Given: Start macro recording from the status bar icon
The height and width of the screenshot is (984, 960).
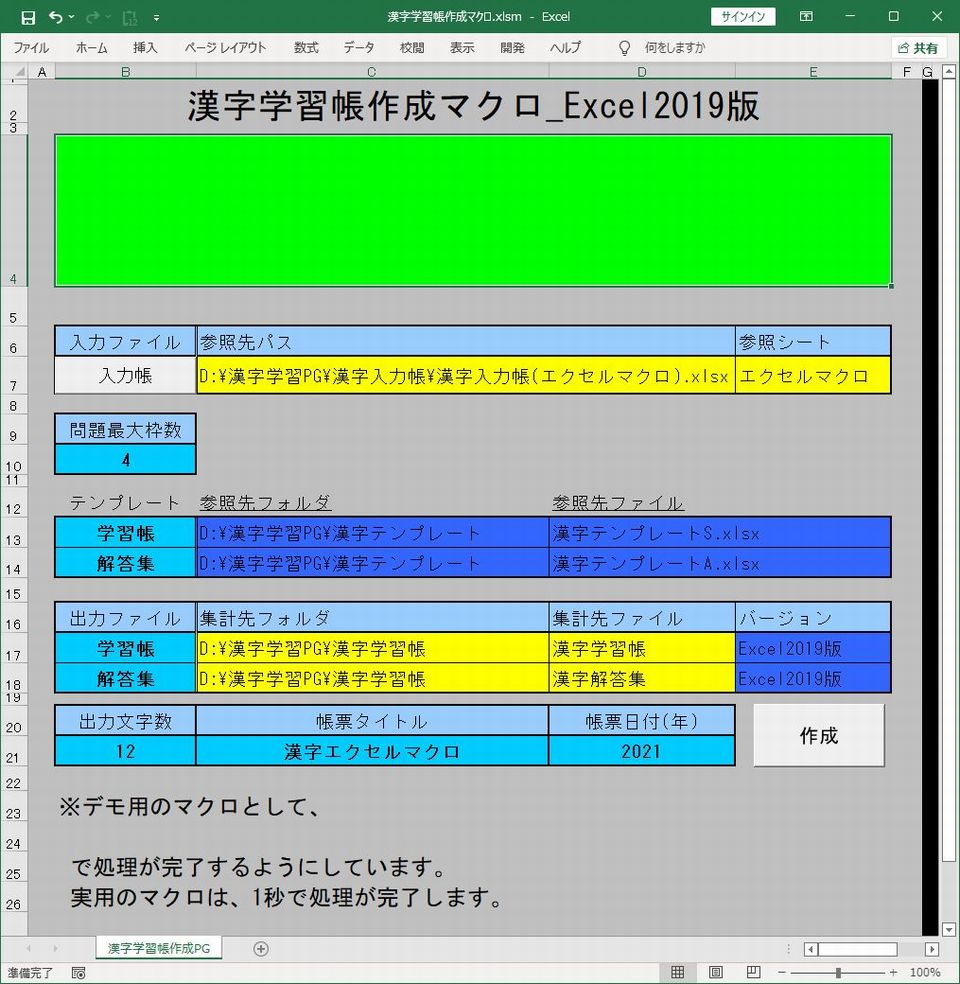Looking at the screenshot, I should pyautogui.click(x=78, y=971).
